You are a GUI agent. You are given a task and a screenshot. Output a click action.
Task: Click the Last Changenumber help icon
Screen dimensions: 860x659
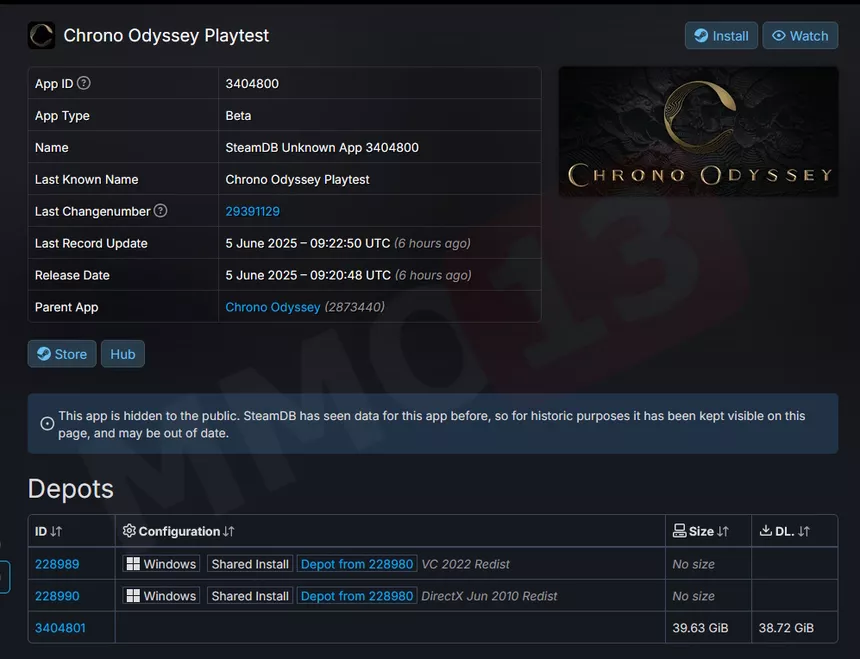pos(160,211)
